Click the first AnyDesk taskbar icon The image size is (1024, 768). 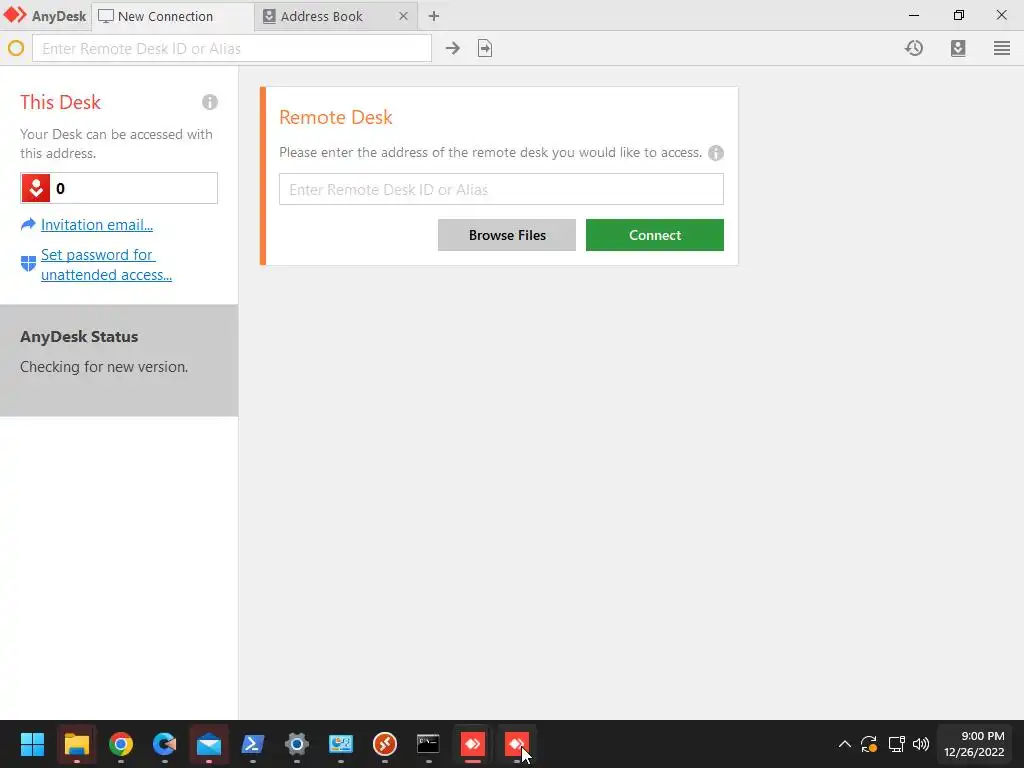(x=473, y=744)
